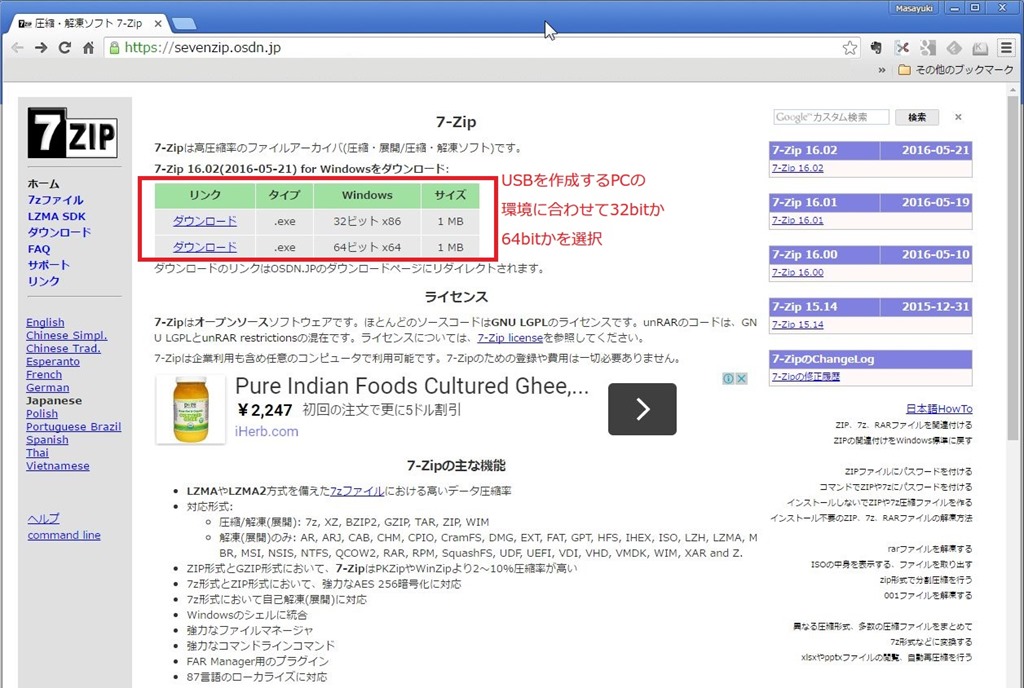Show hidden bookmarks with the double chevron
The height and width of the screenshot is (688, 1024).
tap(882, 70)
